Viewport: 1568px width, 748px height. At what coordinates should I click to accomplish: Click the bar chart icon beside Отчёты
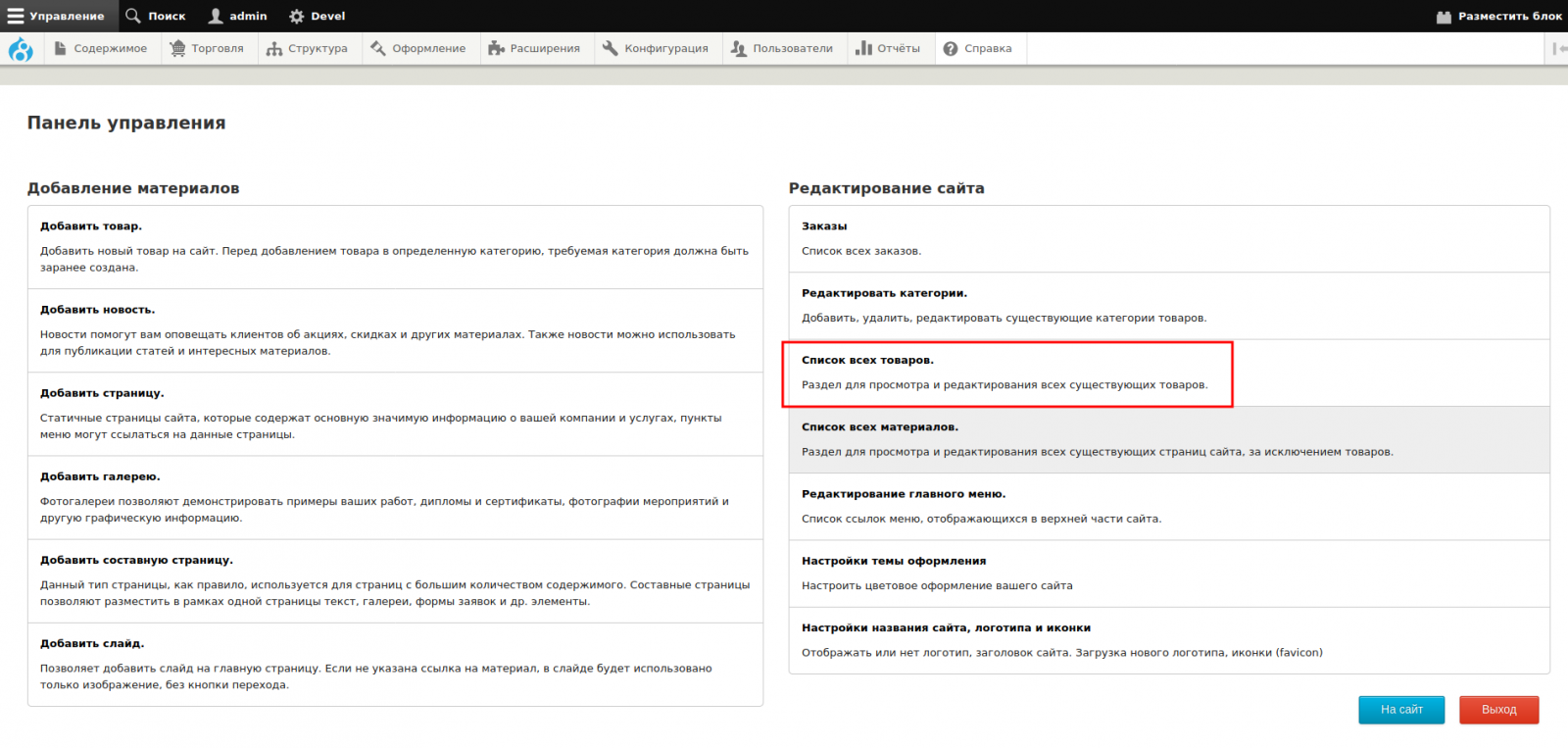(863, 48)
